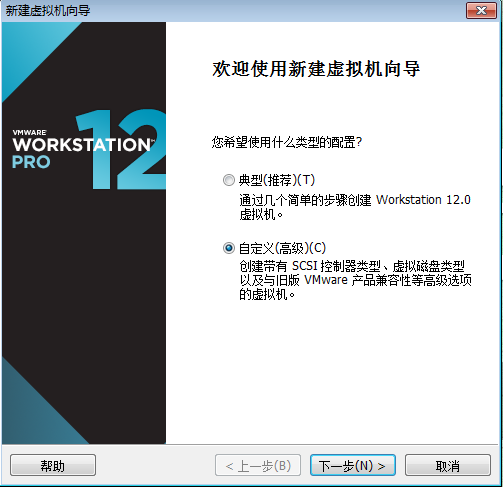Click the 典型(推荐)(T) option label
This screenshot has width=503, height=487.
277,180
